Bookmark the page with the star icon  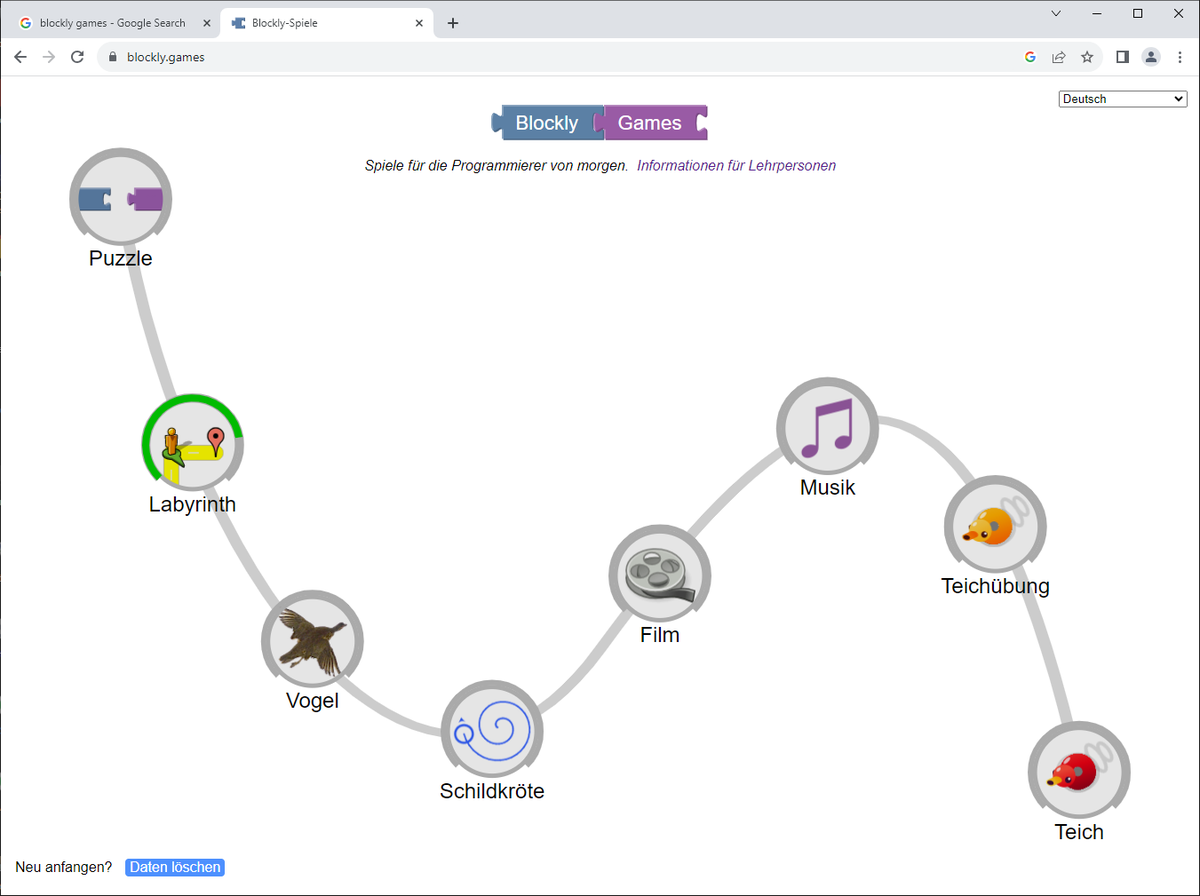coord(1088,57)
